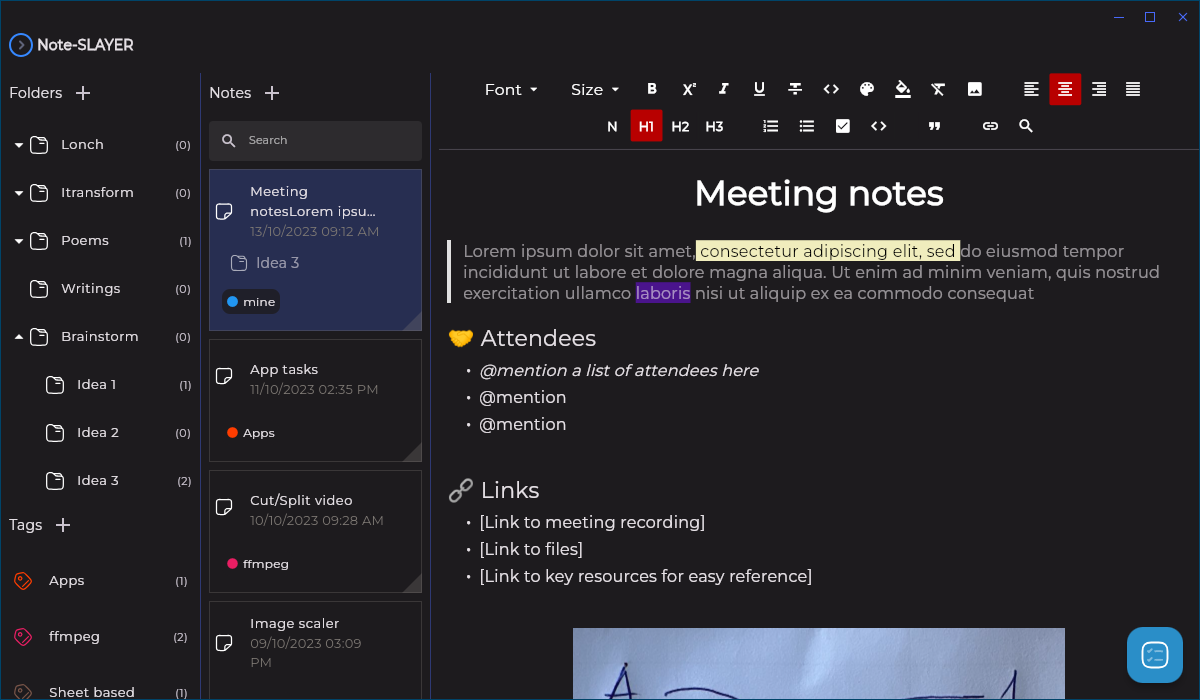Justify the text
The image size is (1200, 700).
click(1133, 89)
